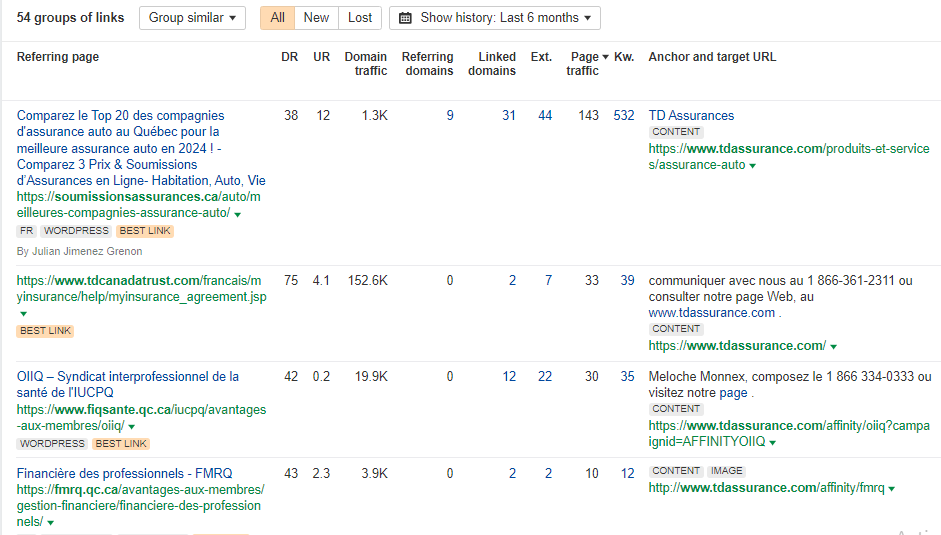The width and height of the screenshot is (941, 535).
Task: Open the fmrq.qc.ca referring page URL
Action: (x=140, y=506)
